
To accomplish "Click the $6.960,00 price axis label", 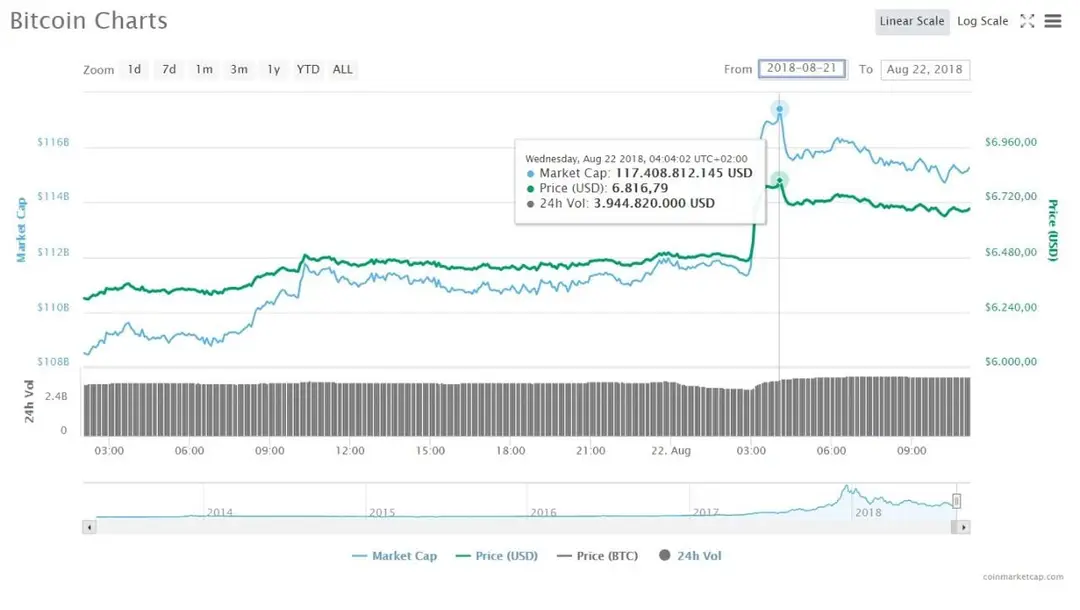I will point(1010,143).
